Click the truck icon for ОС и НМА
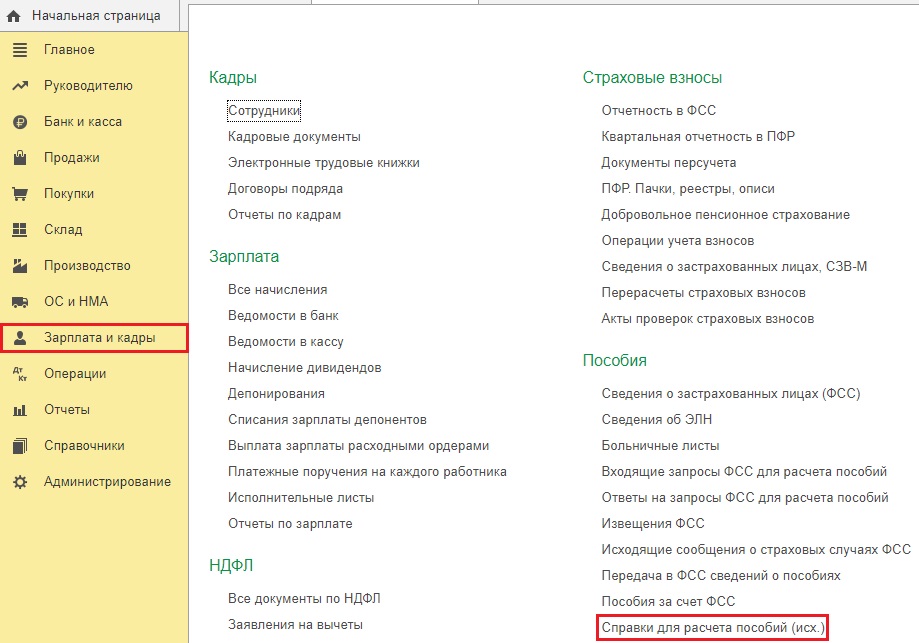 click(19, 302)
